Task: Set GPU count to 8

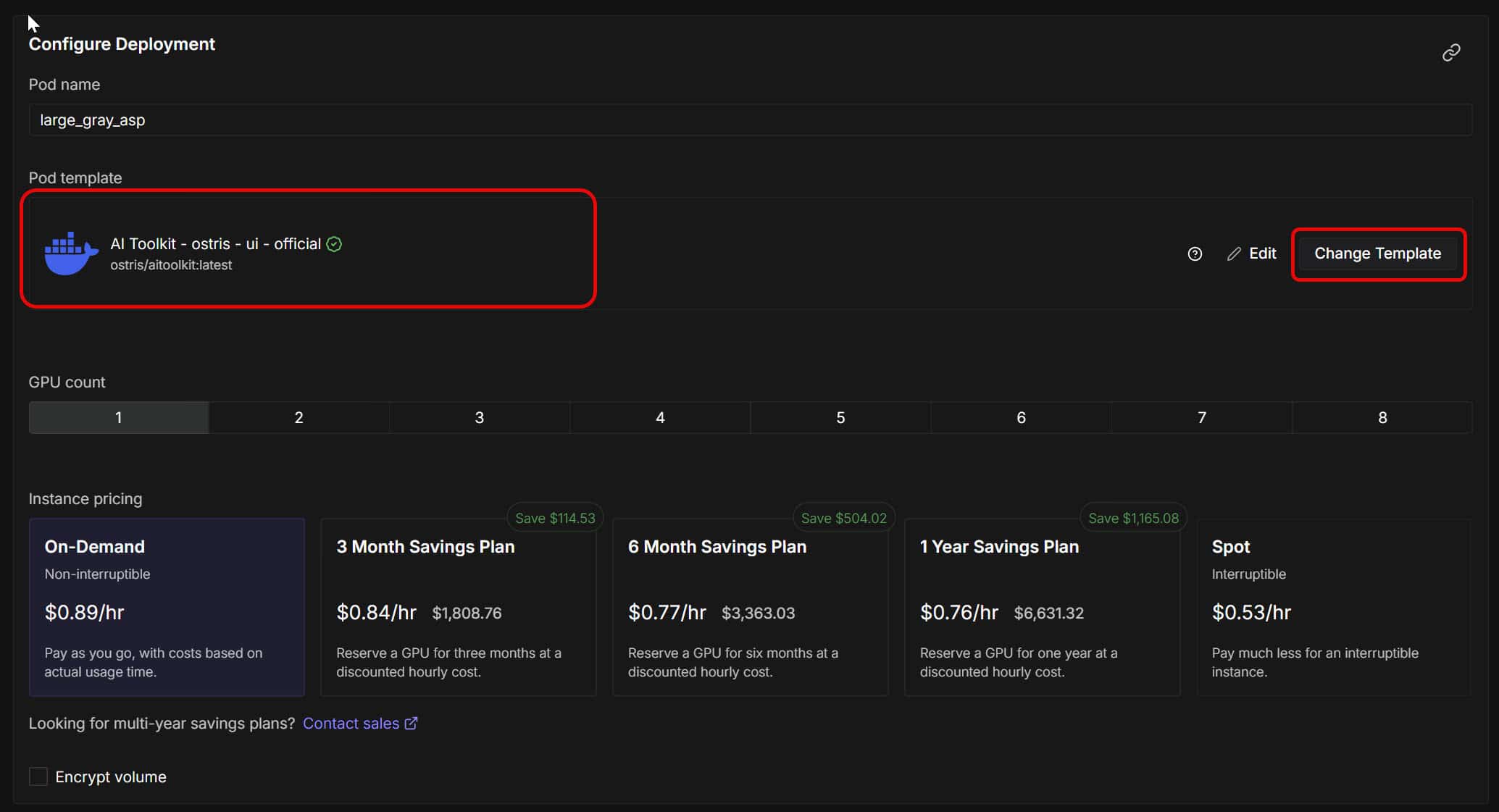Action: coord(1382,417)
